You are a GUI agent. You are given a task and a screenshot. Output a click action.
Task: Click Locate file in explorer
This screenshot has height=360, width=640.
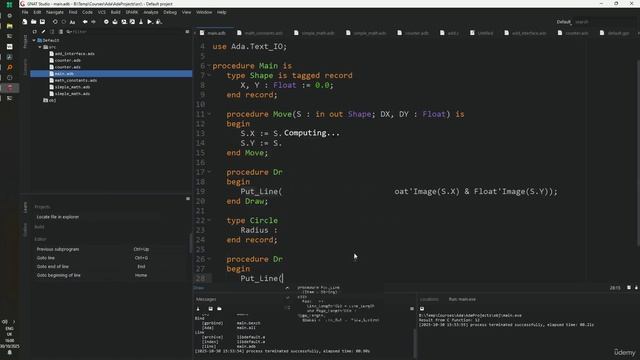tap(58, 217)
